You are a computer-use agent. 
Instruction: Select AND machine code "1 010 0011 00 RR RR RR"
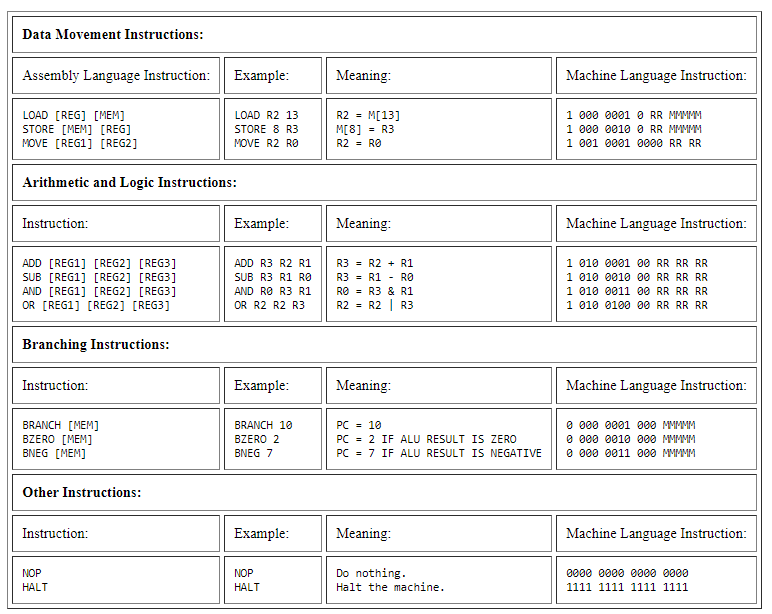click(637, 291)
